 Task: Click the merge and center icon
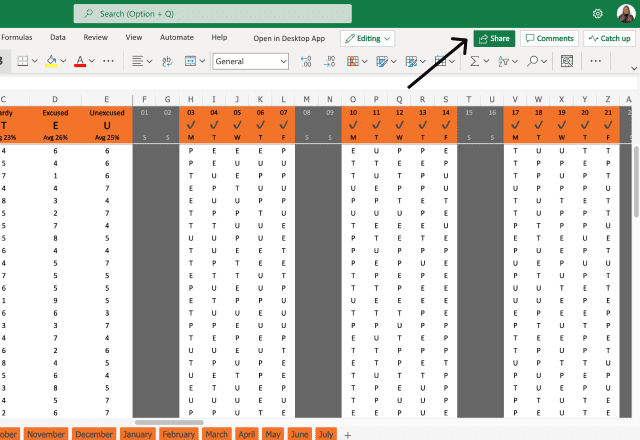[190, 61]
